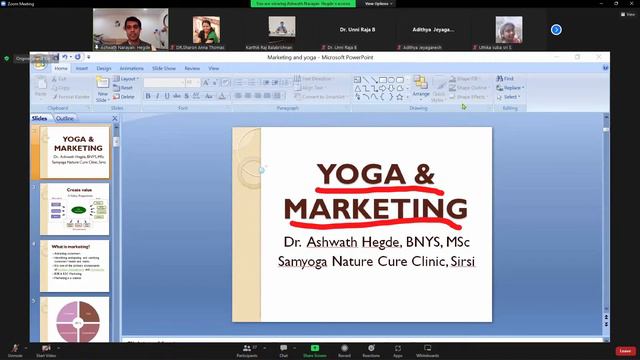This screenshot has width=640, height=360.
Task: Toggle Italic formatting
Action: pos(158,96)
